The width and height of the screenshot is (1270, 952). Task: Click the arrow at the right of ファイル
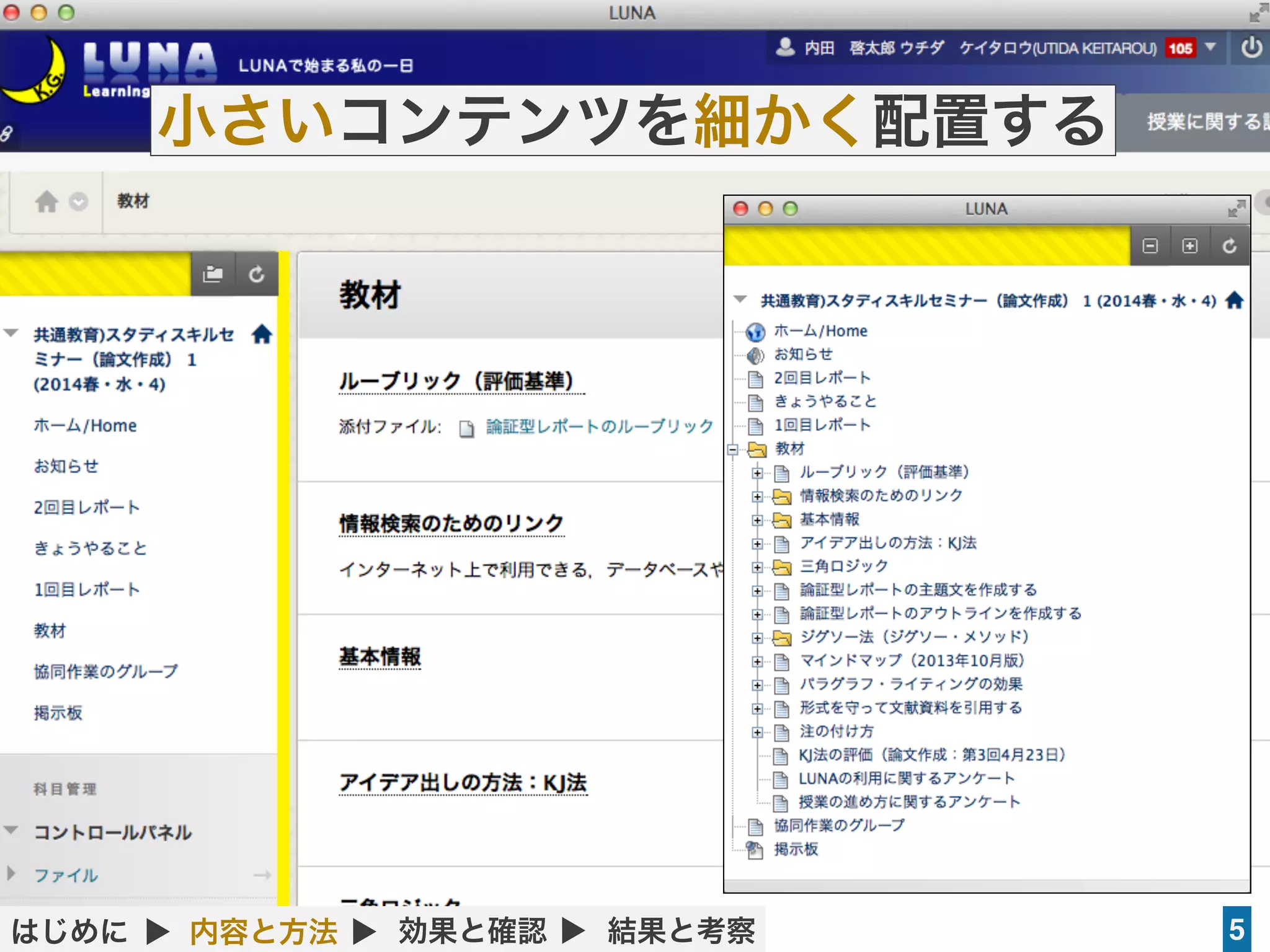click(x=262, y=875)
